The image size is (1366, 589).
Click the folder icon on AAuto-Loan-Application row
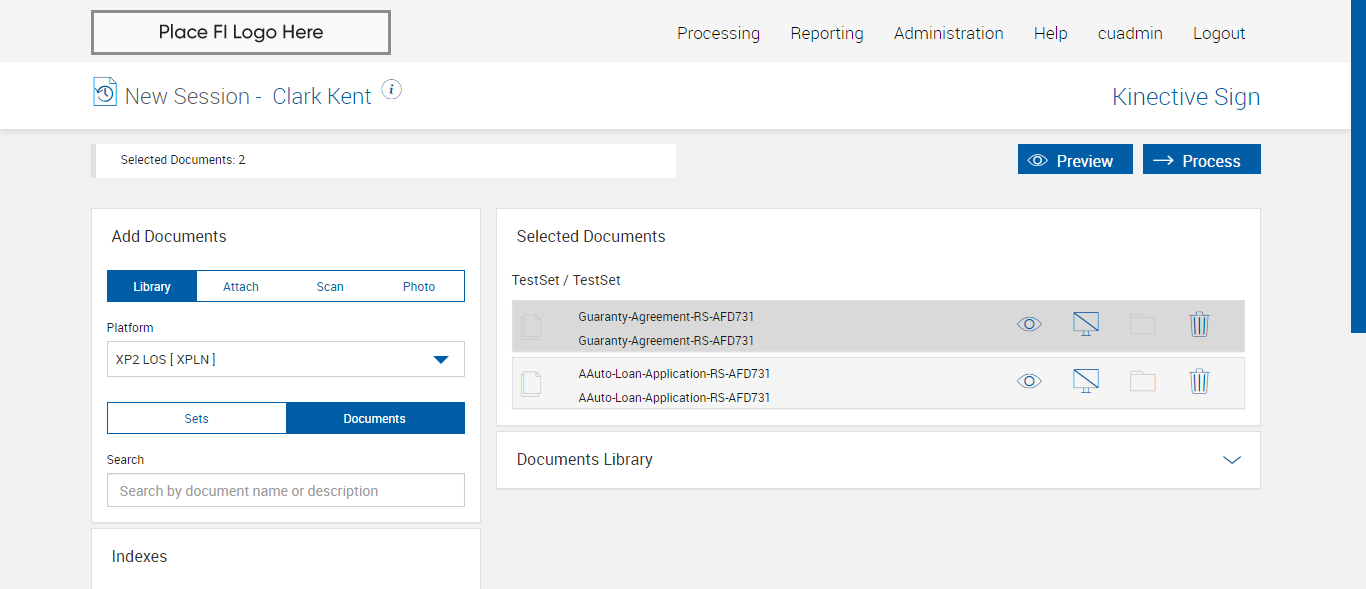click(x=1142, y=381)
